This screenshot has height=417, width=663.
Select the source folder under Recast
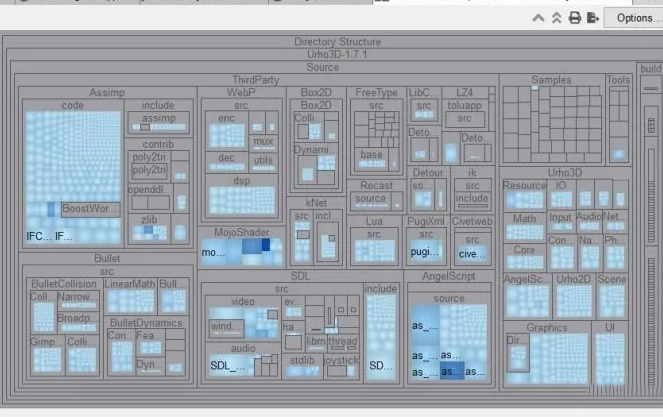click(x=370, y=198)
